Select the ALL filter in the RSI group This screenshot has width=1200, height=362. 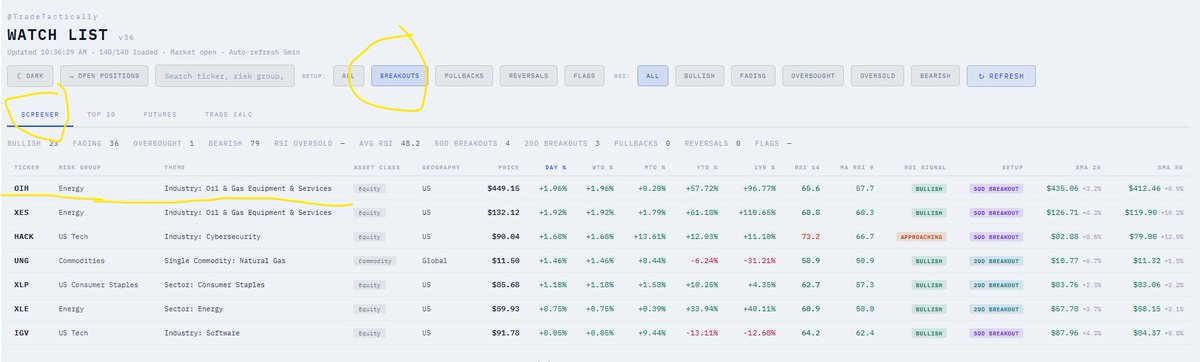(652, 76)
